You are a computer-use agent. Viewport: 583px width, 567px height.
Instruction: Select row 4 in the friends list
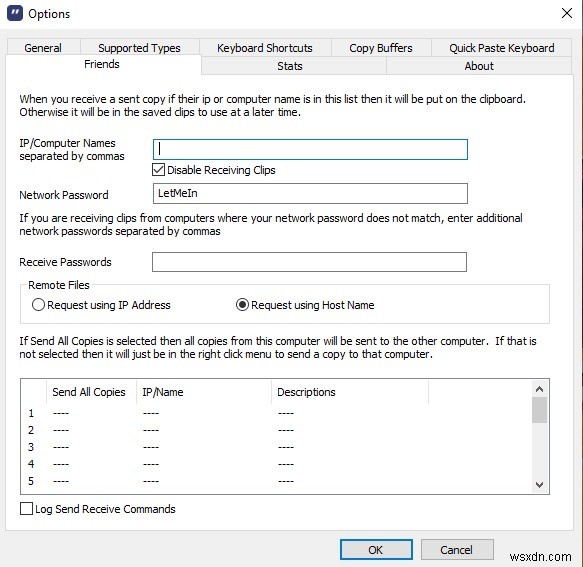(x=276, y=464)
